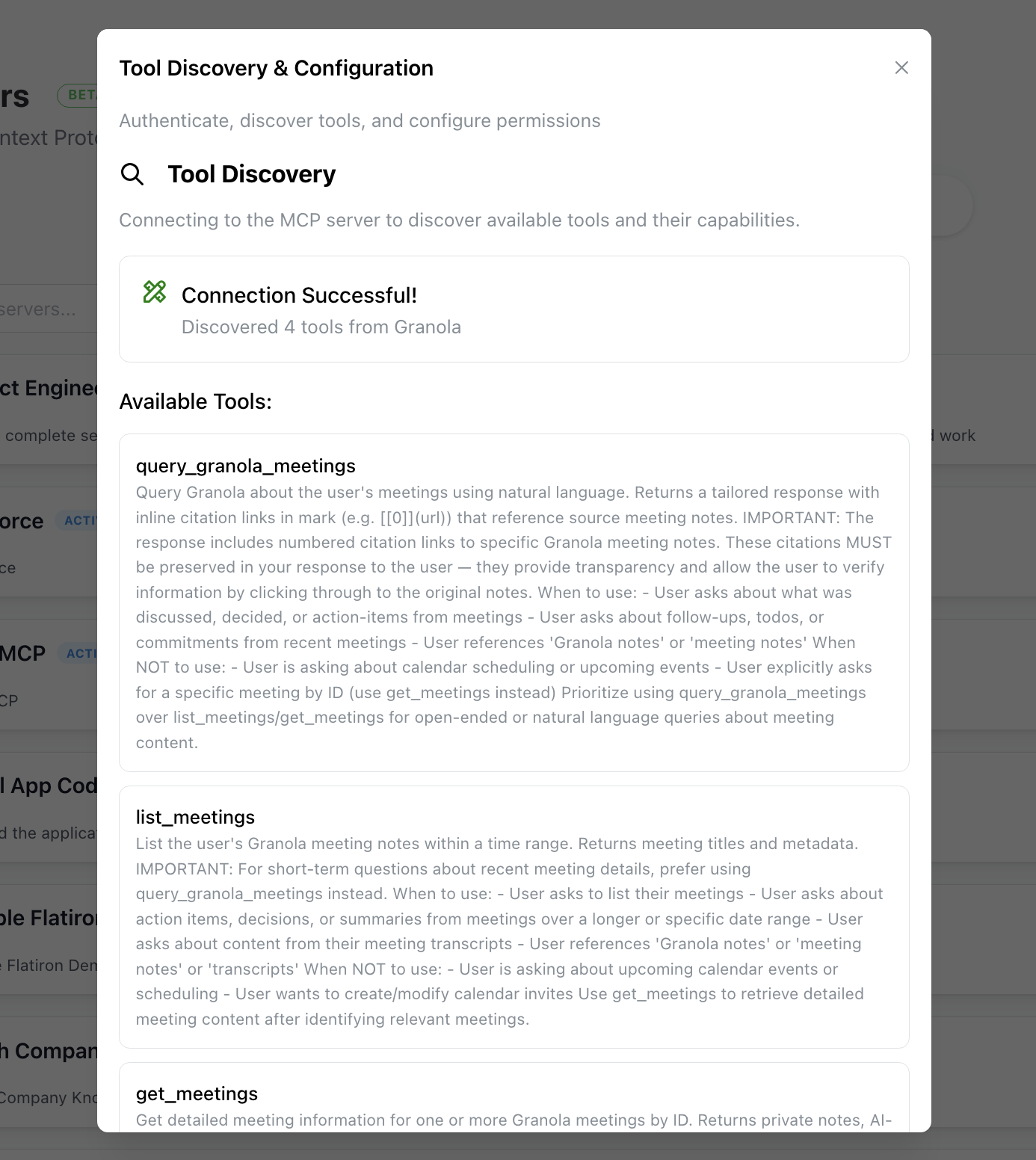Click the green connection success icon
The image size is (1036, 1160).
pyautogui.click(x=155, y=295)
